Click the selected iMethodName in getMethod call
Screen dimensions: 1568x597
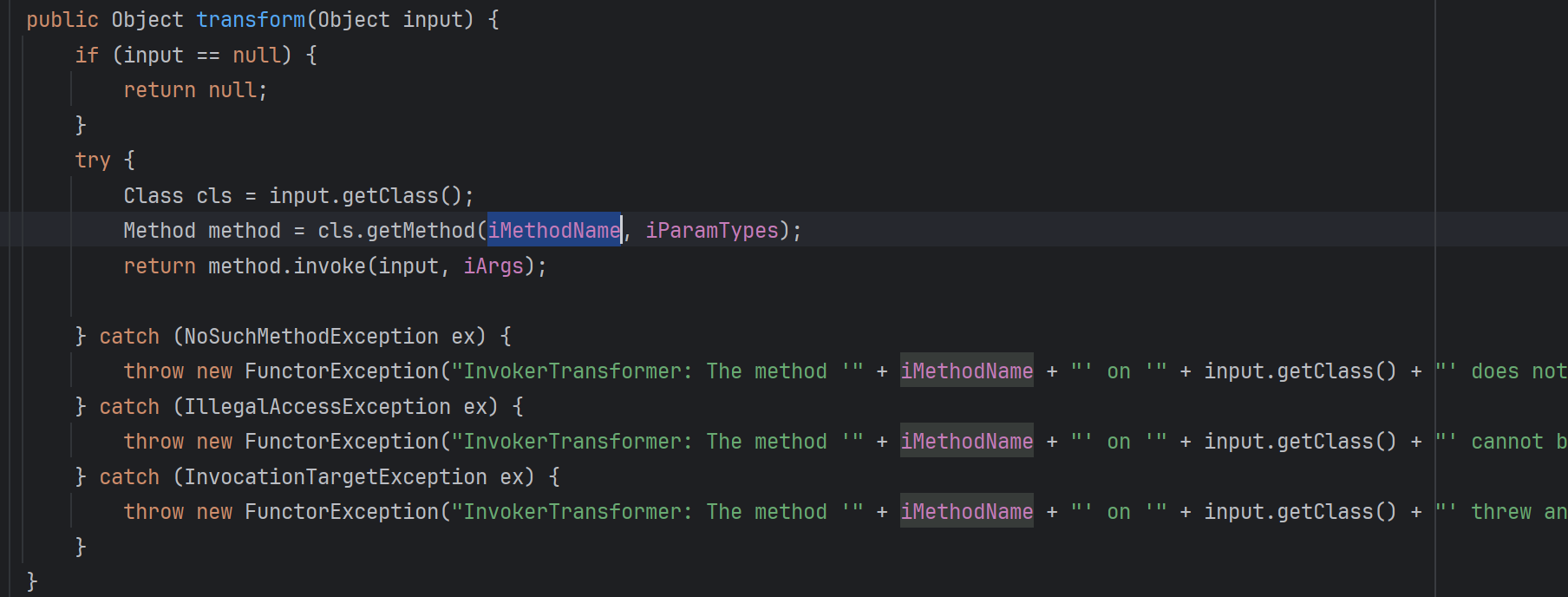pos(554,230)
